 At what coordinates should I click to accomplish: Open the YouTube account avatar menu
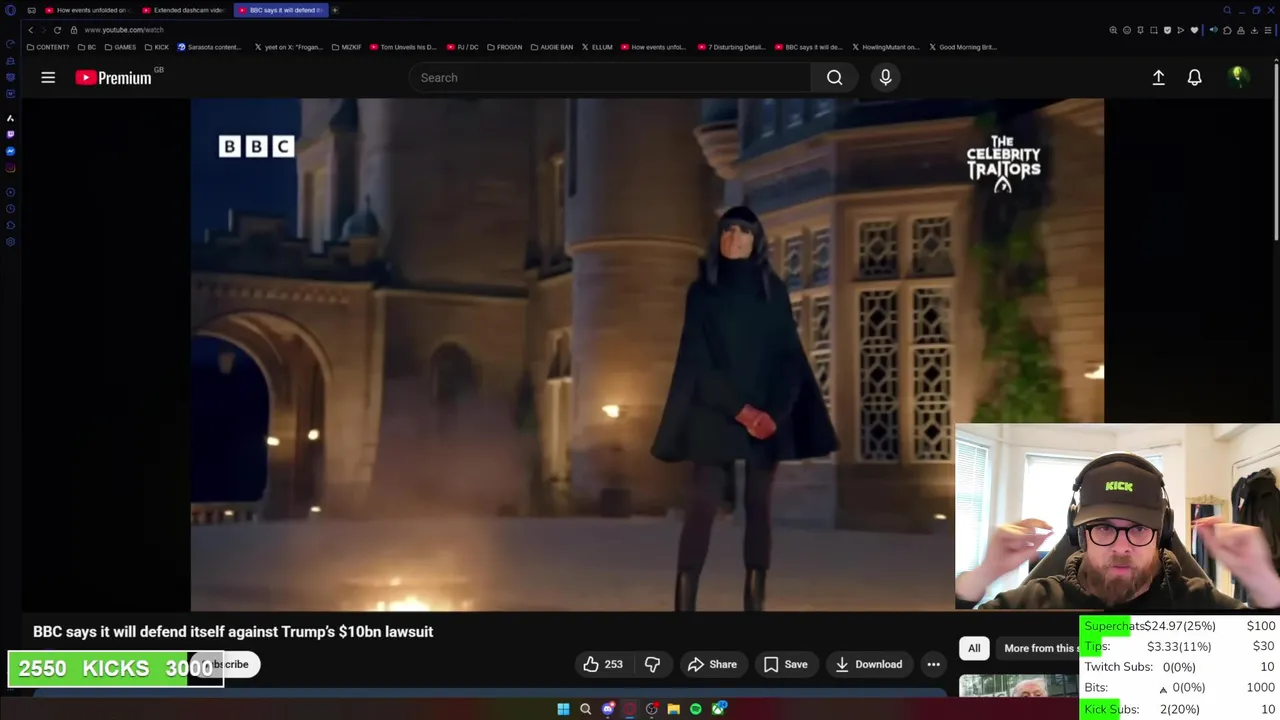[x=1238, y=77]
